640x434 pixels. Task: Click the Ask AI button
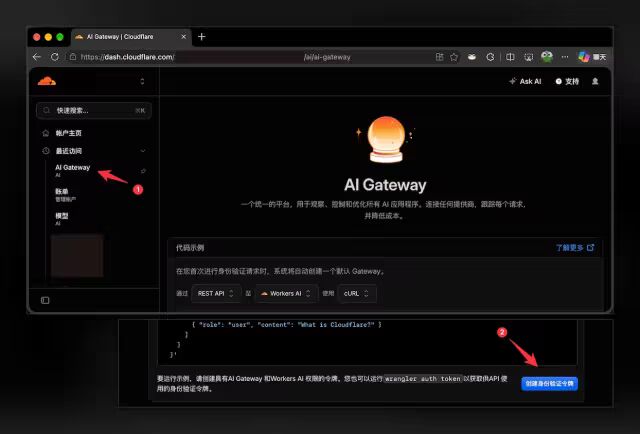(x=525, y=81)
